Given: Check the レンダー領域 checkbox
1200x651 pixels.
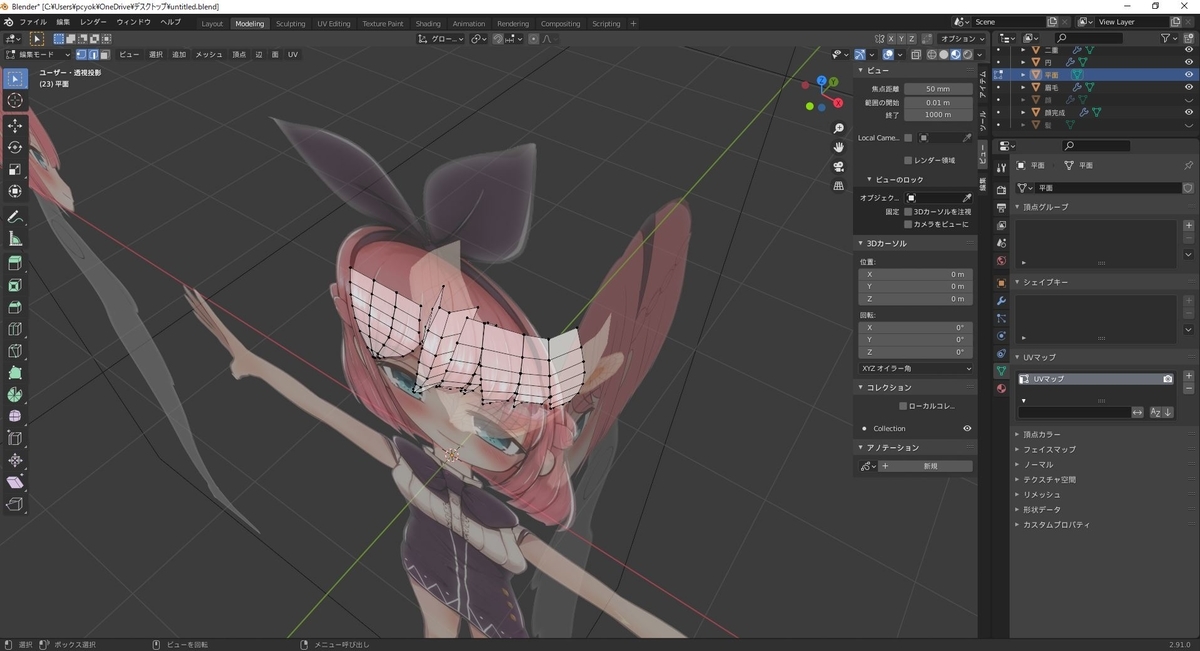Looking at the screenshot, I should (x=908, y=160).
